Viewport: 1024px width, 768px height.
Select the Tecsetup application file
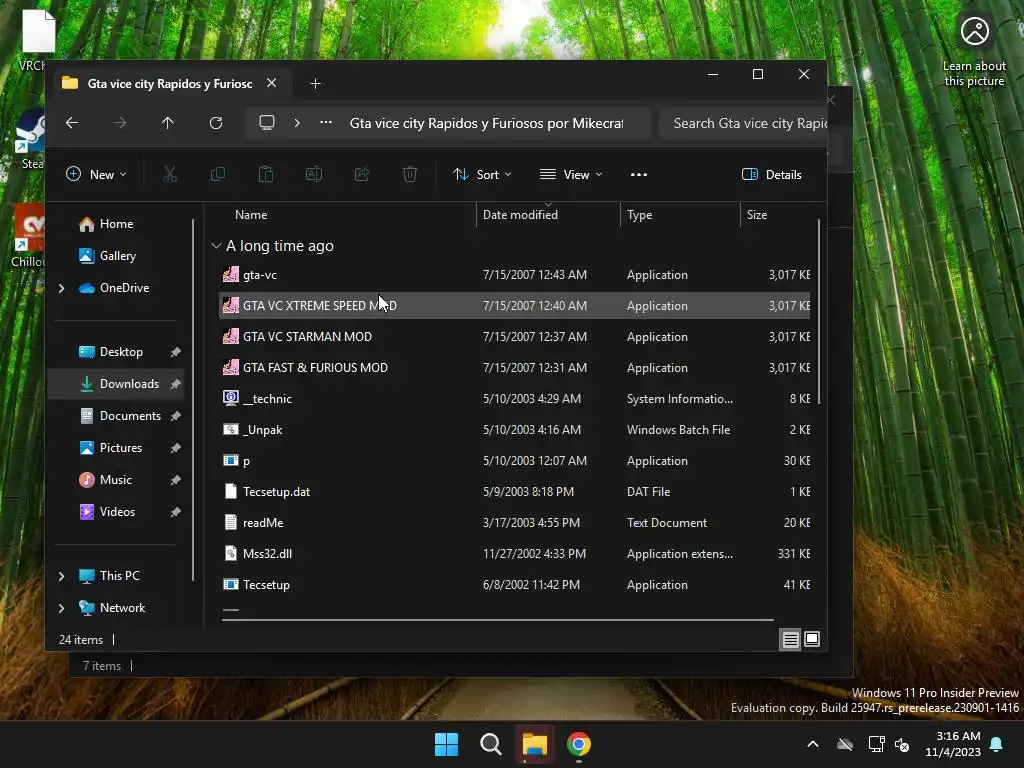pyautogui.click(x=515, y=585)
